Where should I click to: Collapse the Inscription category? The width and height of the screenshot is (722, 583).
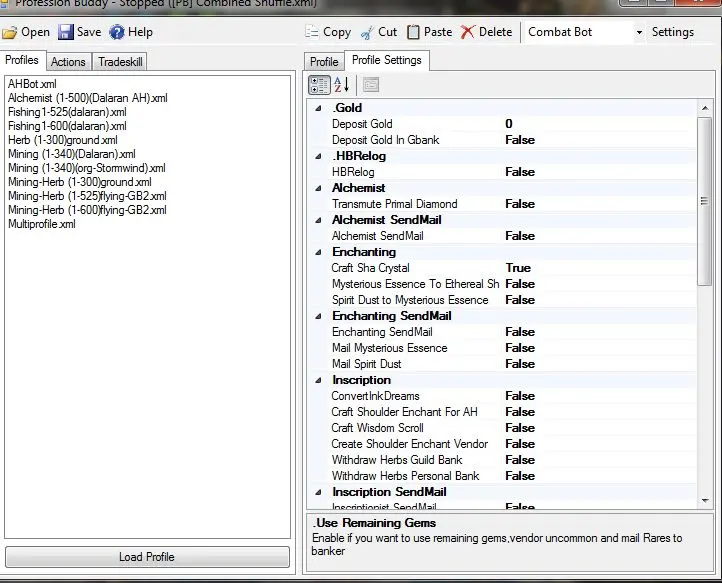tap(318, 380)
